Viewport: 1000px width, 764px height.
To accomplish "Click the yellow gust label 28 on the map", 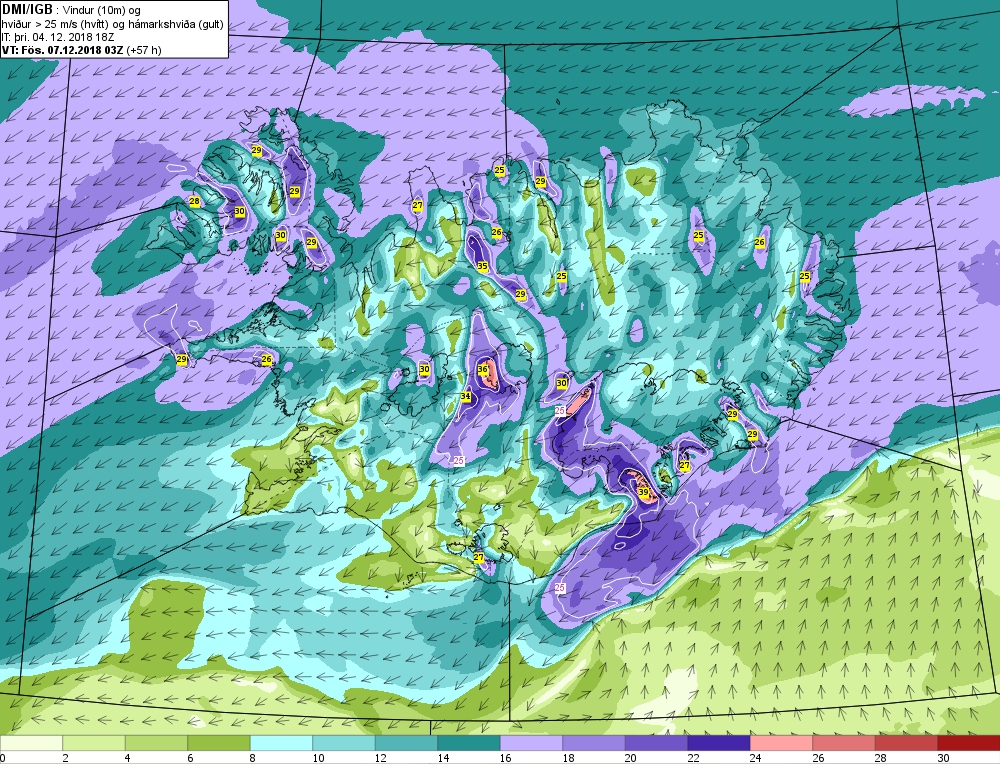I will click(x=195, y=202).
